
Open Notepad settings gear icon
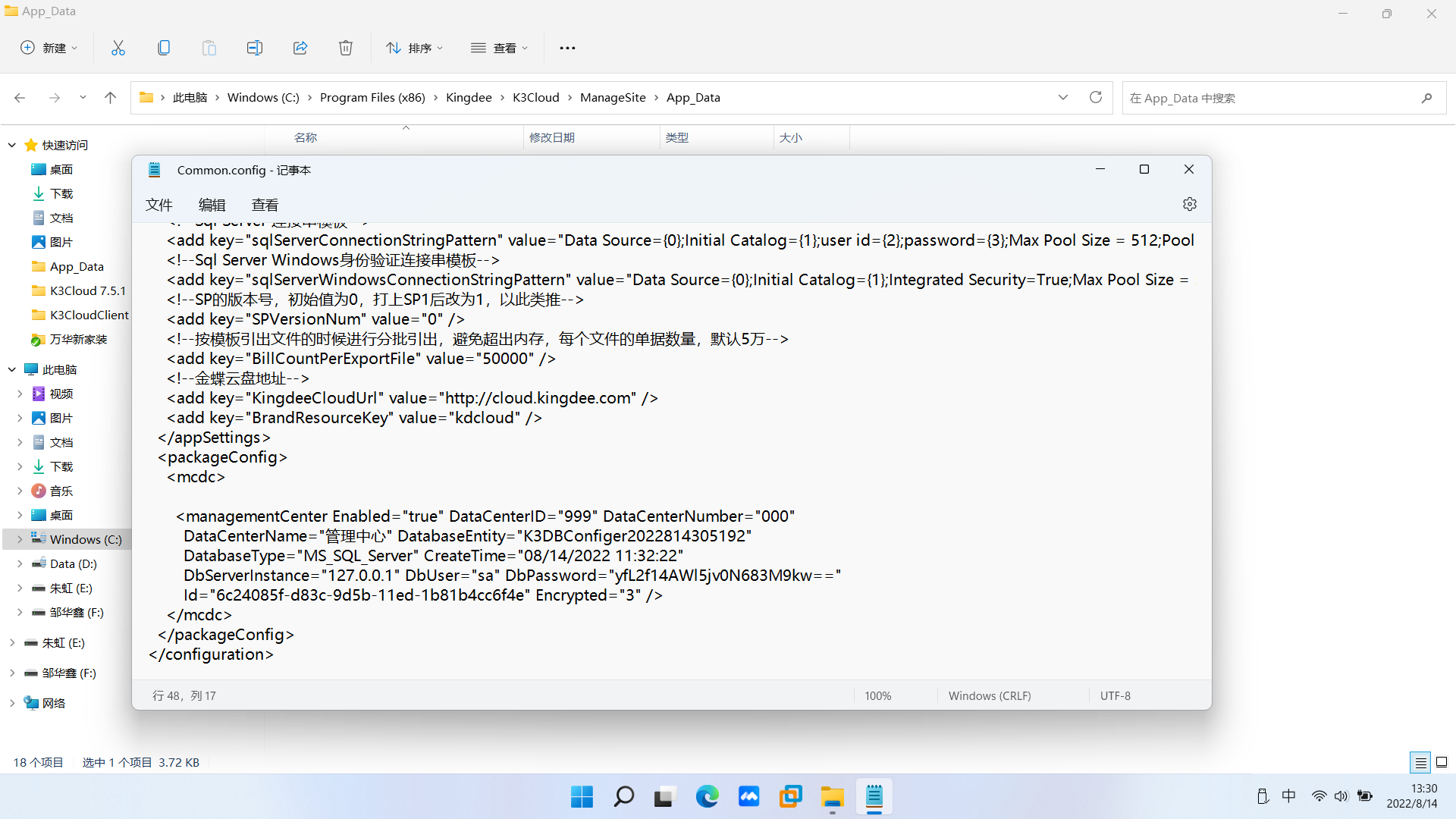1189,204
